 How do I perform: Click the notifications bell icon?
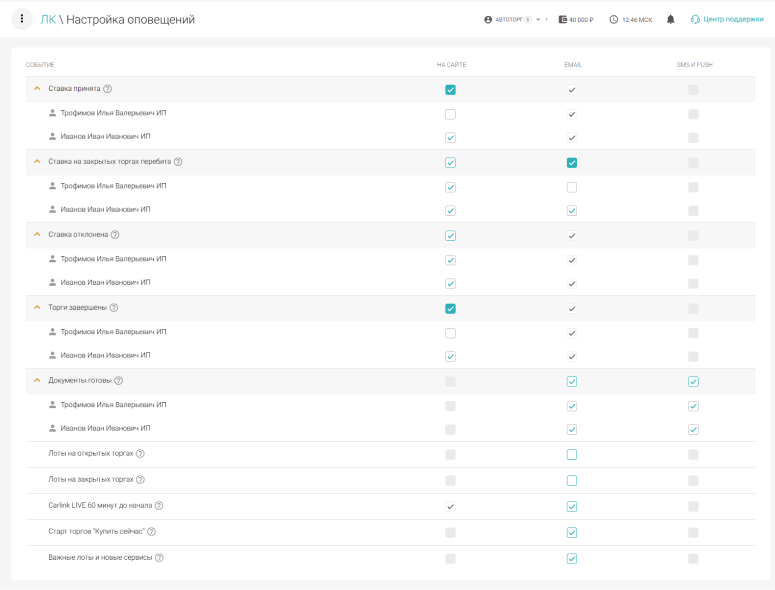[671, 19]
